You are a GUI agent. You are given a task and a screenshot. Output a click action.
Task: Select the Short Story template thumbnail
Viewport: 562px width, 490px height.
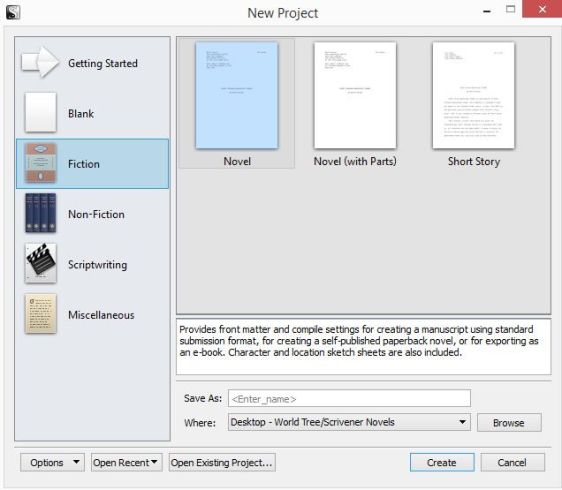click(x=473, y=95)
